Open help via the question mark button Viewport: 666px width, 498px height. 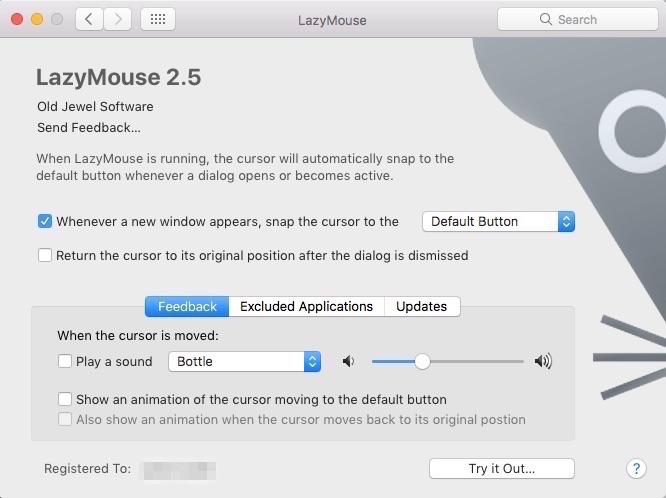point(636,469)
